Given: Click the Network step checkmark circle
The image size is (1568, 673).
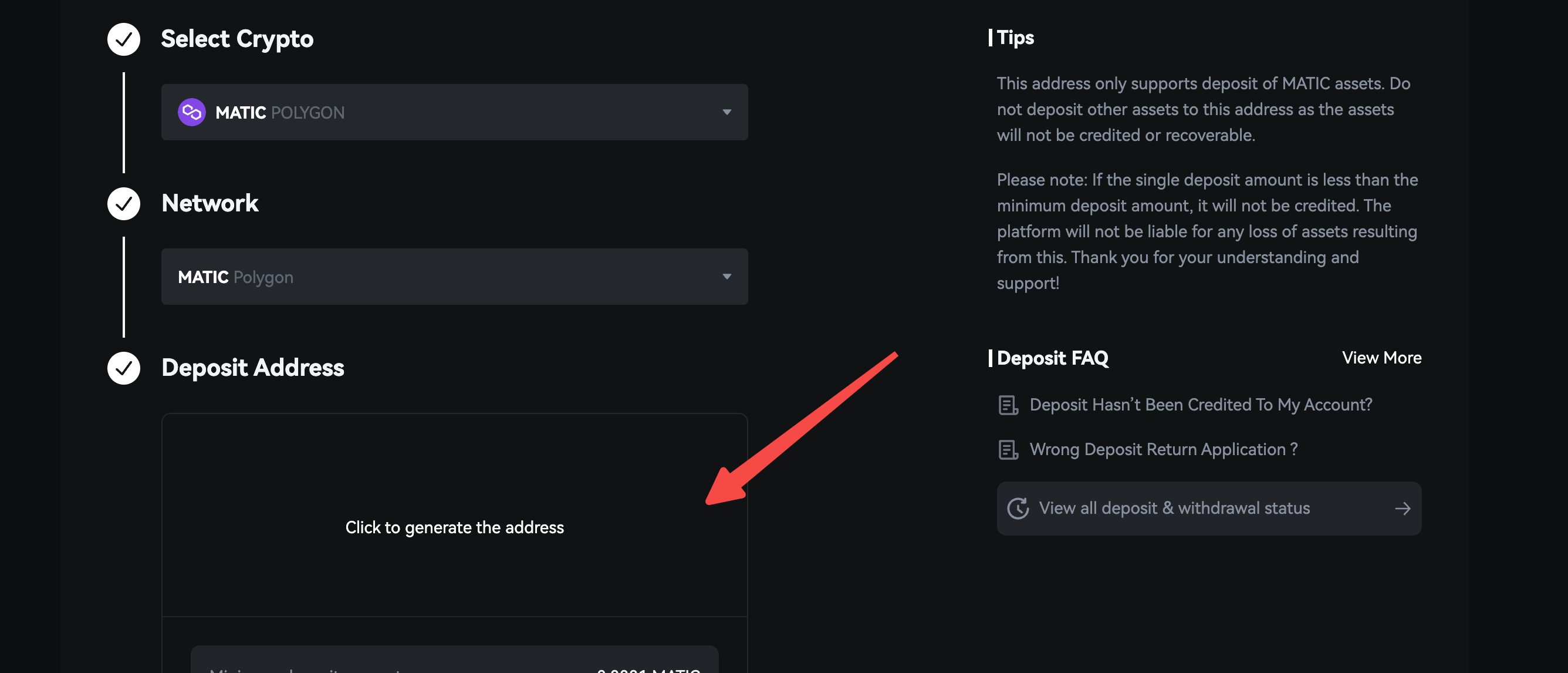Looking at the screenshot, I should (x=124, y=203).
